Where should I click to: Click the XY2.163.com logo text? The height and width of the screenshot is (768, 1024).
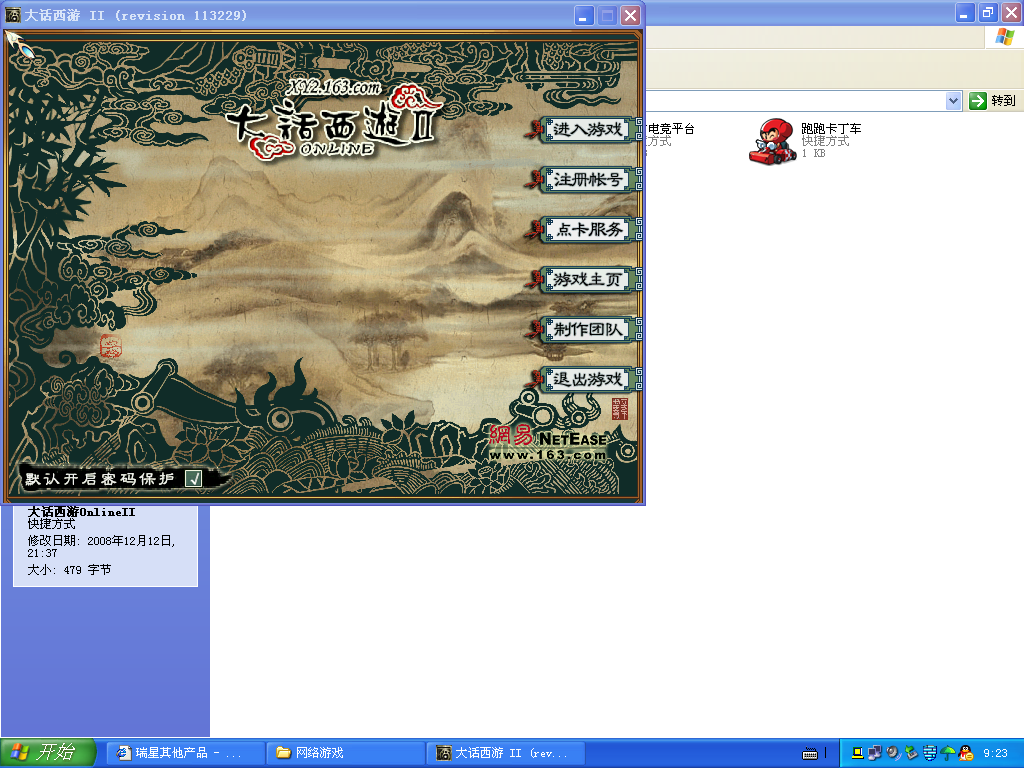click(x=334, y=87)
